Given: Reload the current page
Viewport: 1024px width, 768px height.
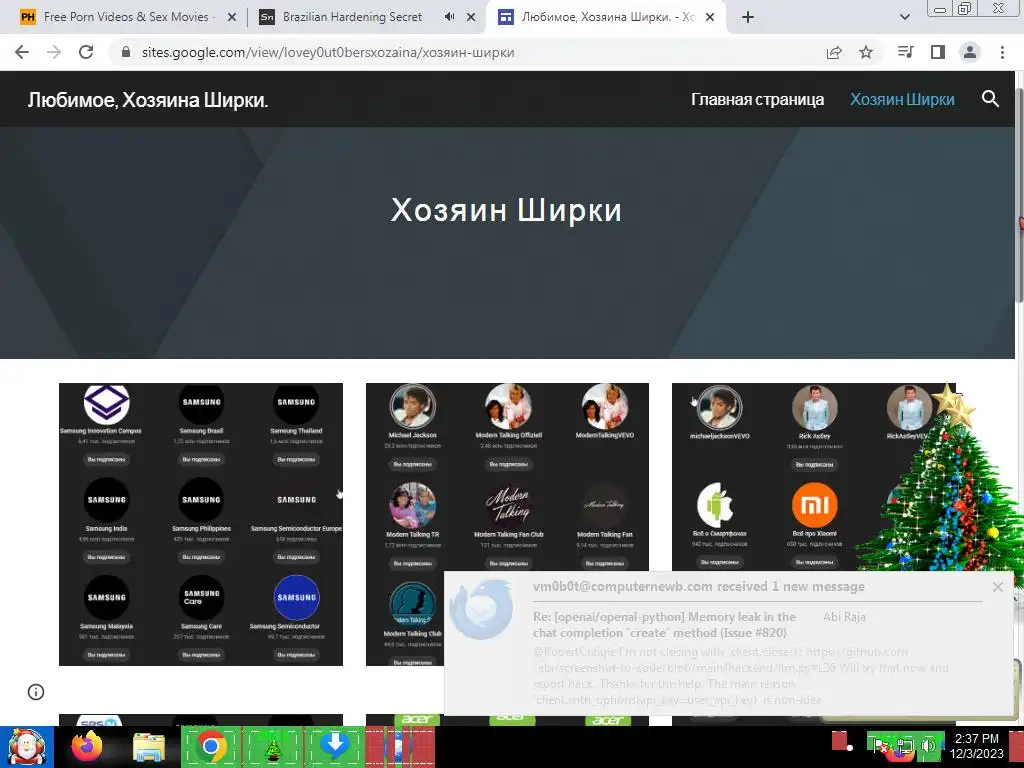Looking at the screenshot, I should 86,52.
